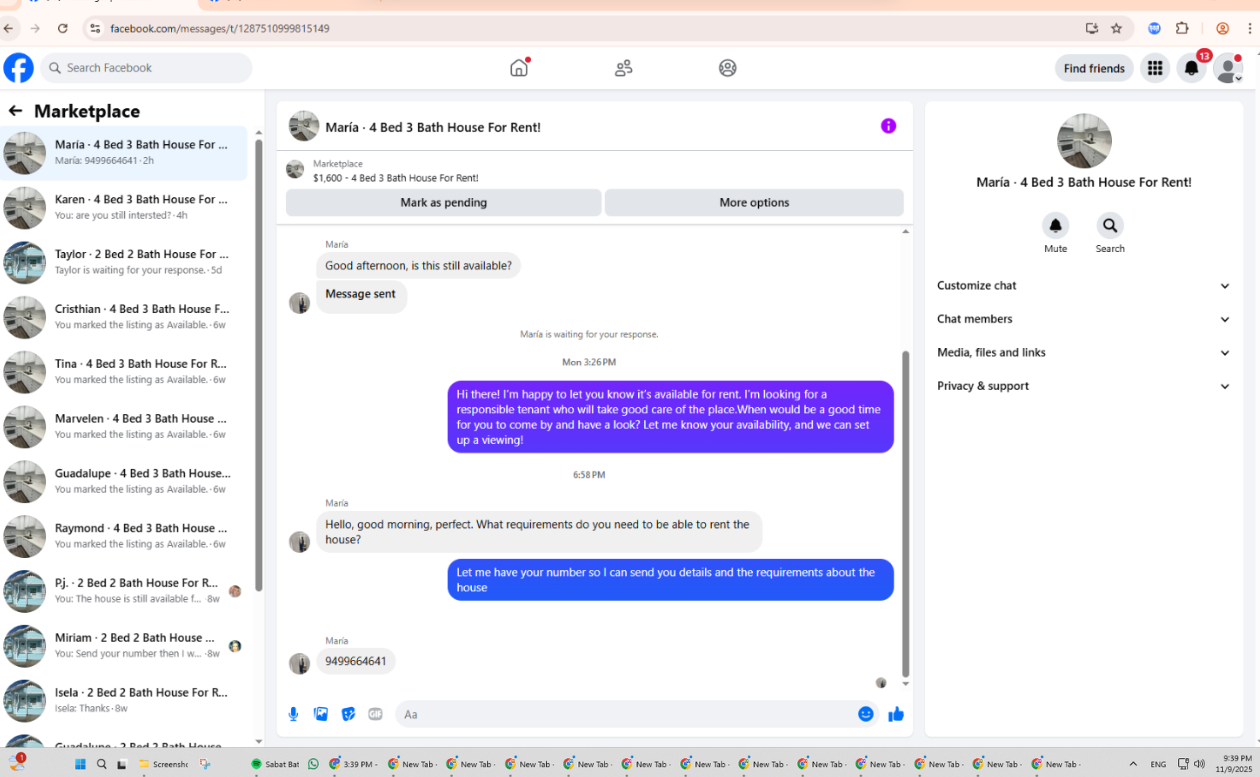This screenshot has width=1260, height=777.
Task: Click the More options button
Action: pyautogui.click(x=754, y=202)
